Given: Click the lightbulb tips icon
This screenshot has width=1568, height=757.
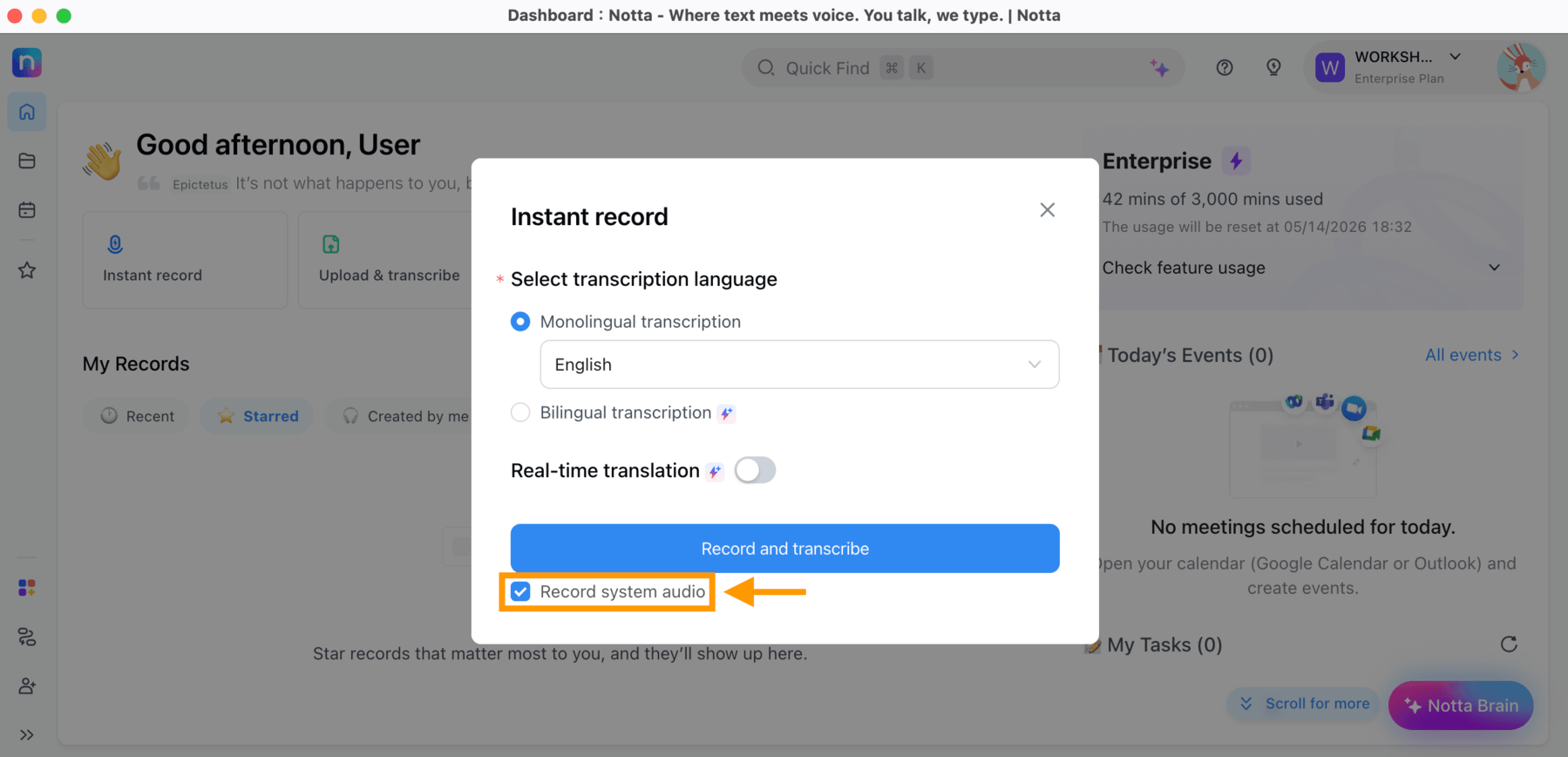Looking at the screenshot, I should click(x=1273, y=68).
